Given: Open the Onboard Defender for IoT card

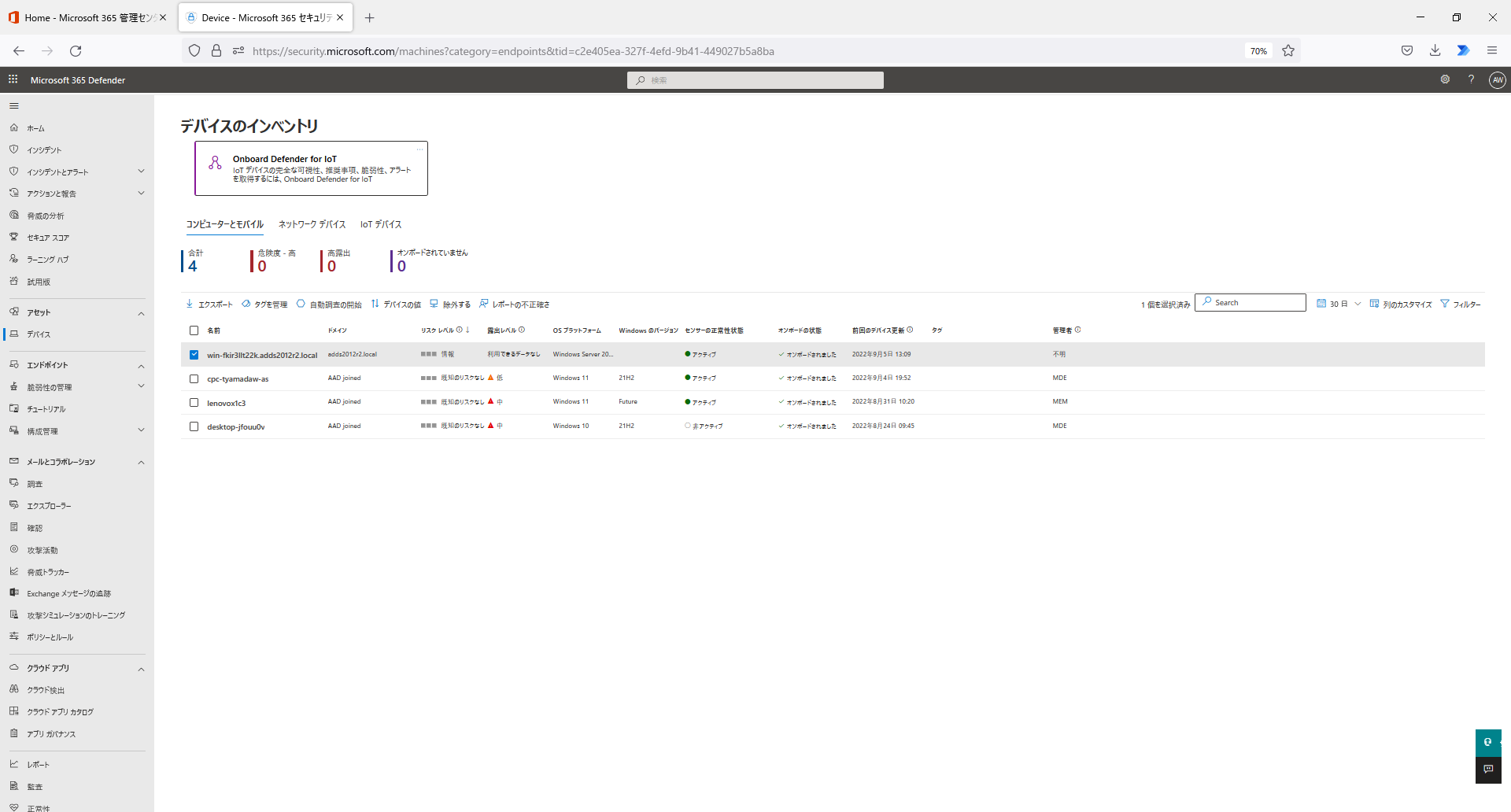Looking at the screenshot, I should pyautogui.click(x=312, y=168).
